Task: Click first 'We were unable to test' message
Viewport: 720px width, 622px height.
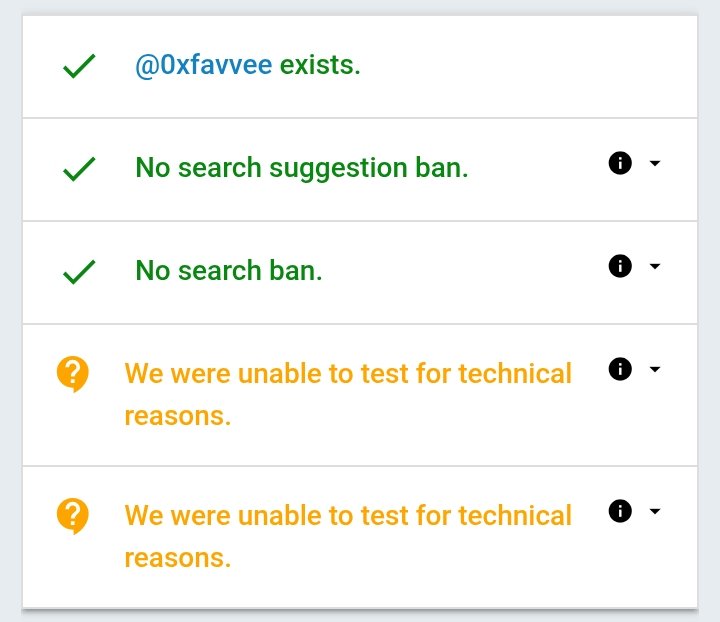Action: coord(347,374)
